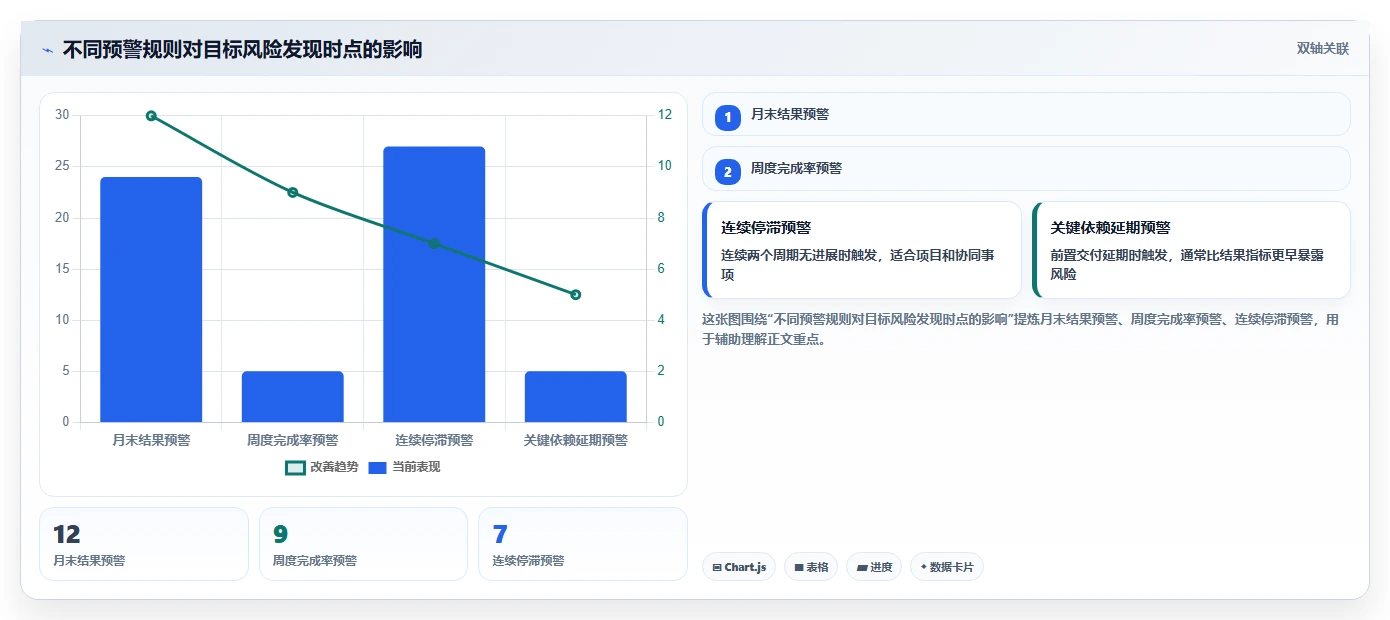Click the Chart.js tag

(739, 567)
